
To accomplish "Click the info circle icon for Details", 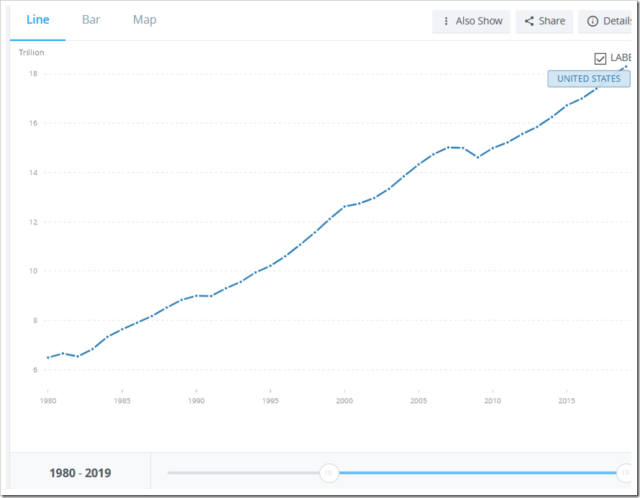I will pyautogui.click(x=592, y=21).
